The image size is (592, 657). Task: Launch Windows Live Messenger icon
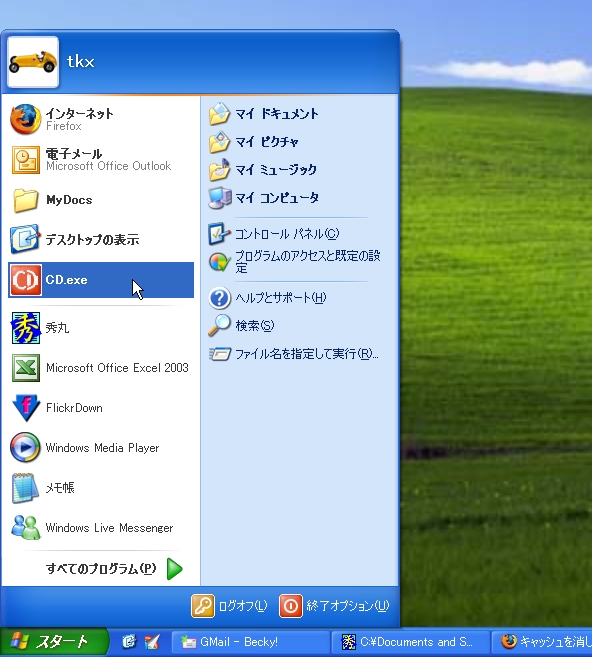pos(25,528)
